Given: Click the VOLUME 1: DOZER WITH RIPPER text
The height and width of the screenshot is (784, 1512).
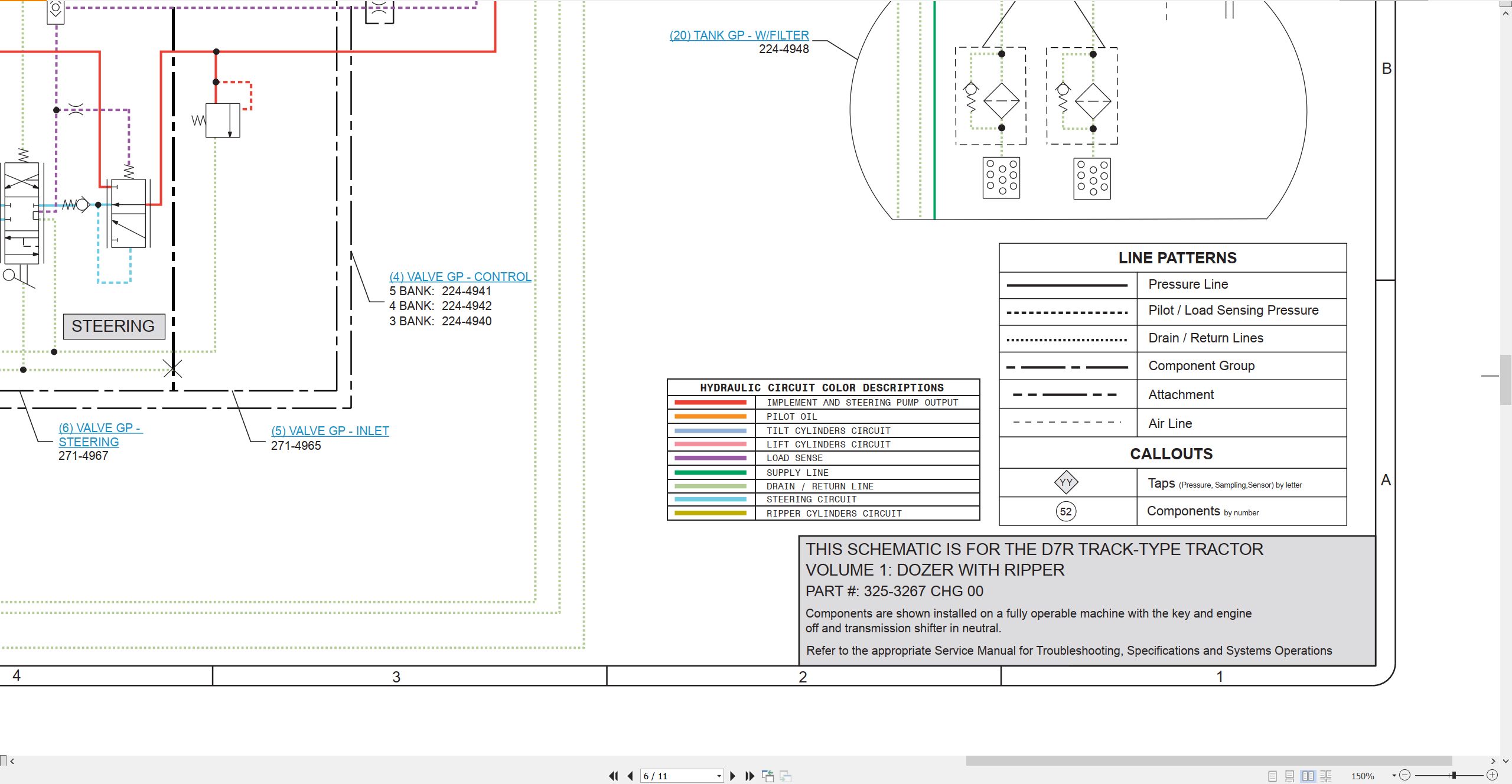Looking at the screenshot, I should (x=935, y=570).
